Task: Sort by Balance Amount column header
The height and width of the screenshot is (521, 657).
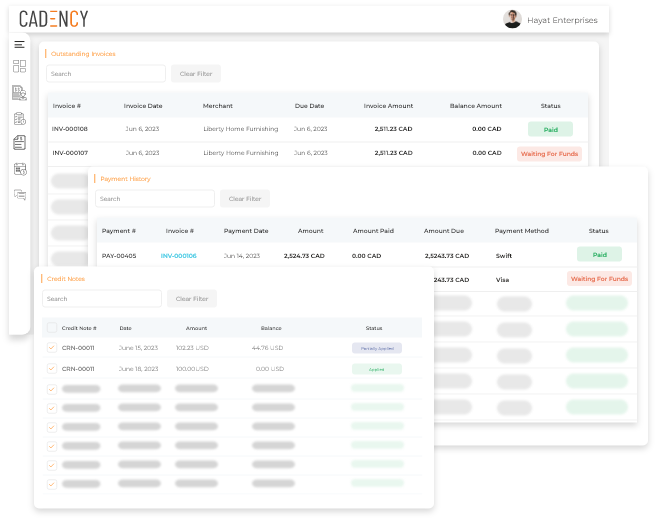Action: tap(476, 106)
